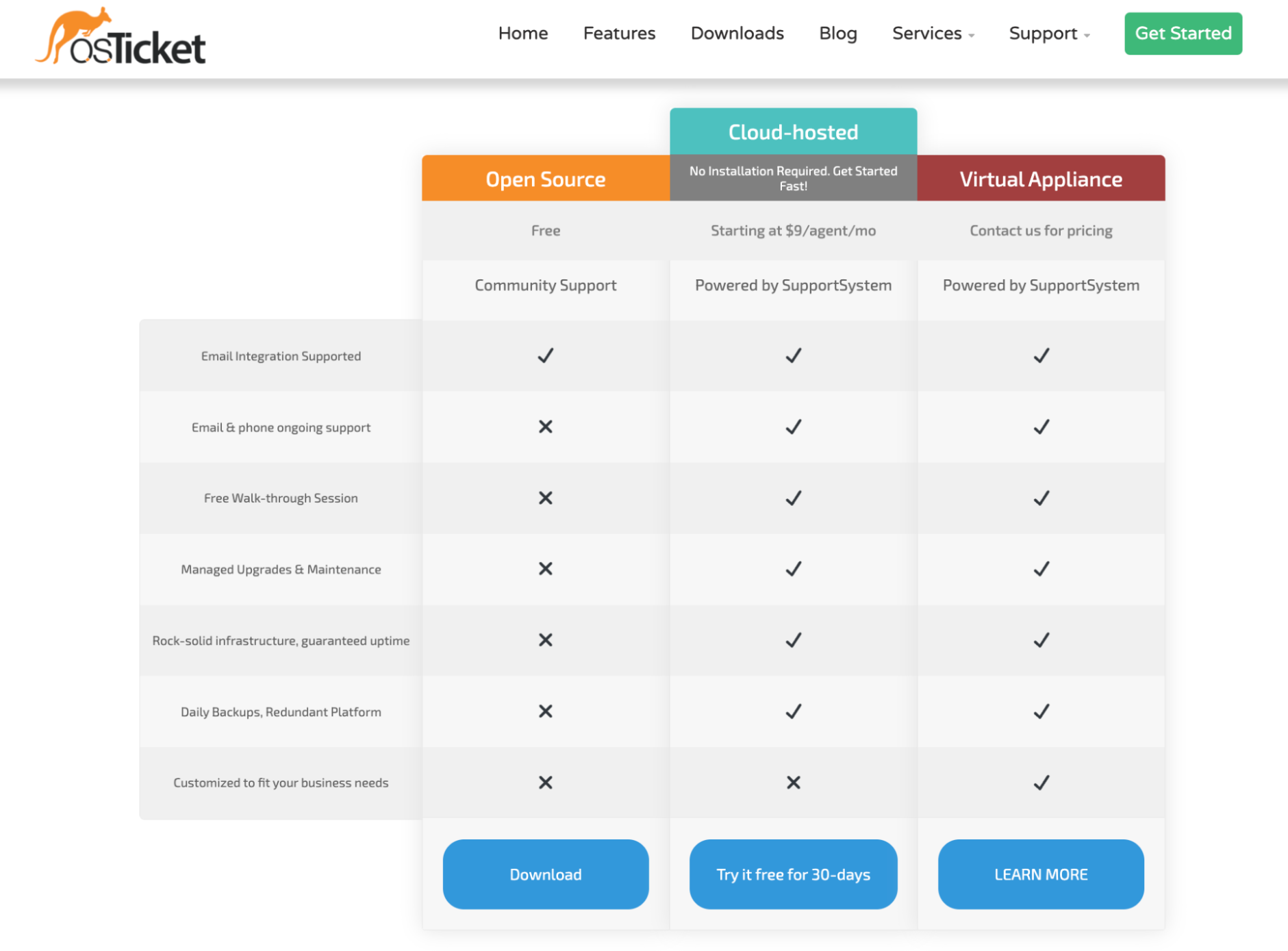Select the Virtual Appliance column header
1288x951 pixels.
pos(1041,178)
